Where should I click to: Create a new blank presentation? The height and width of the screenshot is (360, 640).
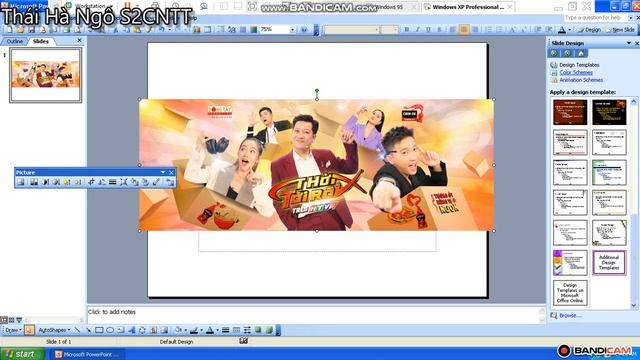pos(9,29)
